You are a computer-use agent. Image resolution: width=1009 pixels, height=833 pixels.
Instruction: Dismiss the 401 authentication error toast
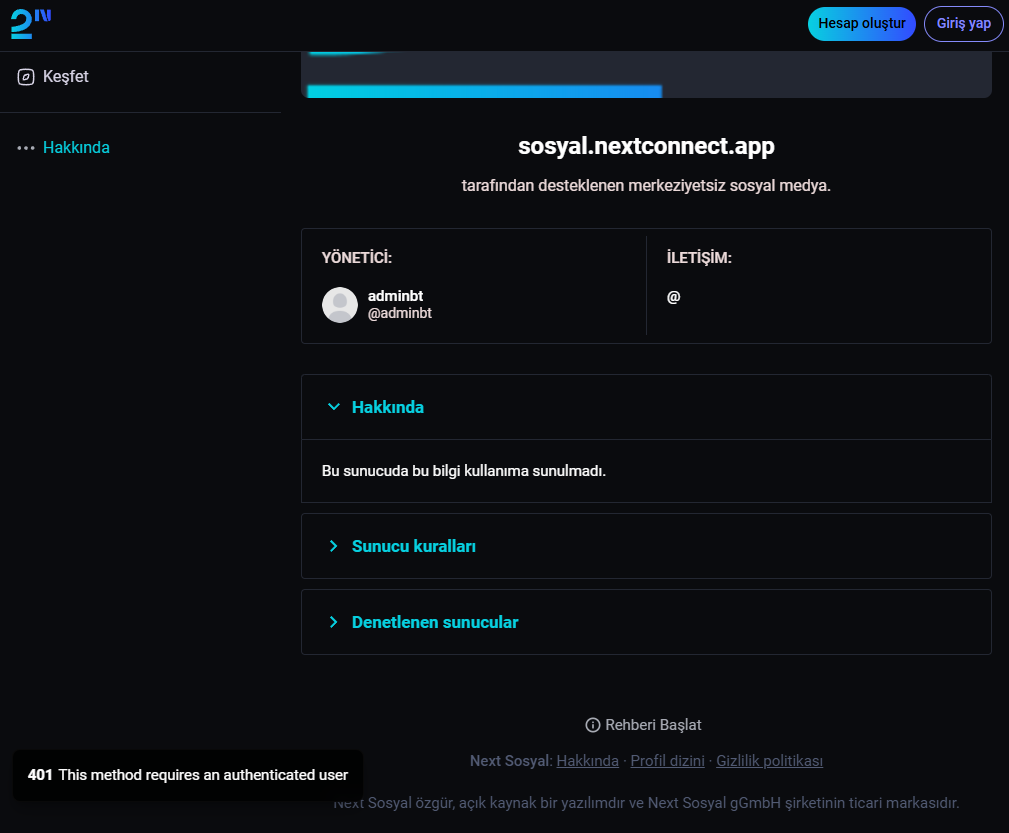[x=188, y=775]
